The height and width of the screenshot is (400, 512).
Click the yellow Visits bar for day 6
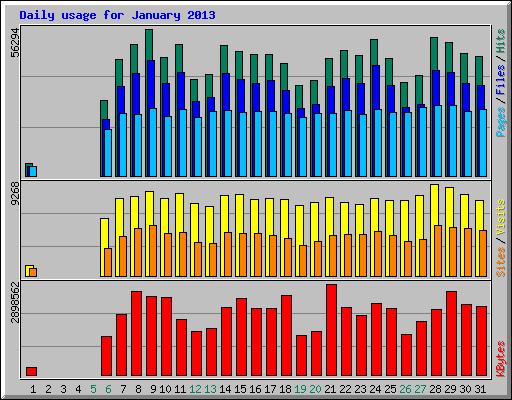point(104,233)
